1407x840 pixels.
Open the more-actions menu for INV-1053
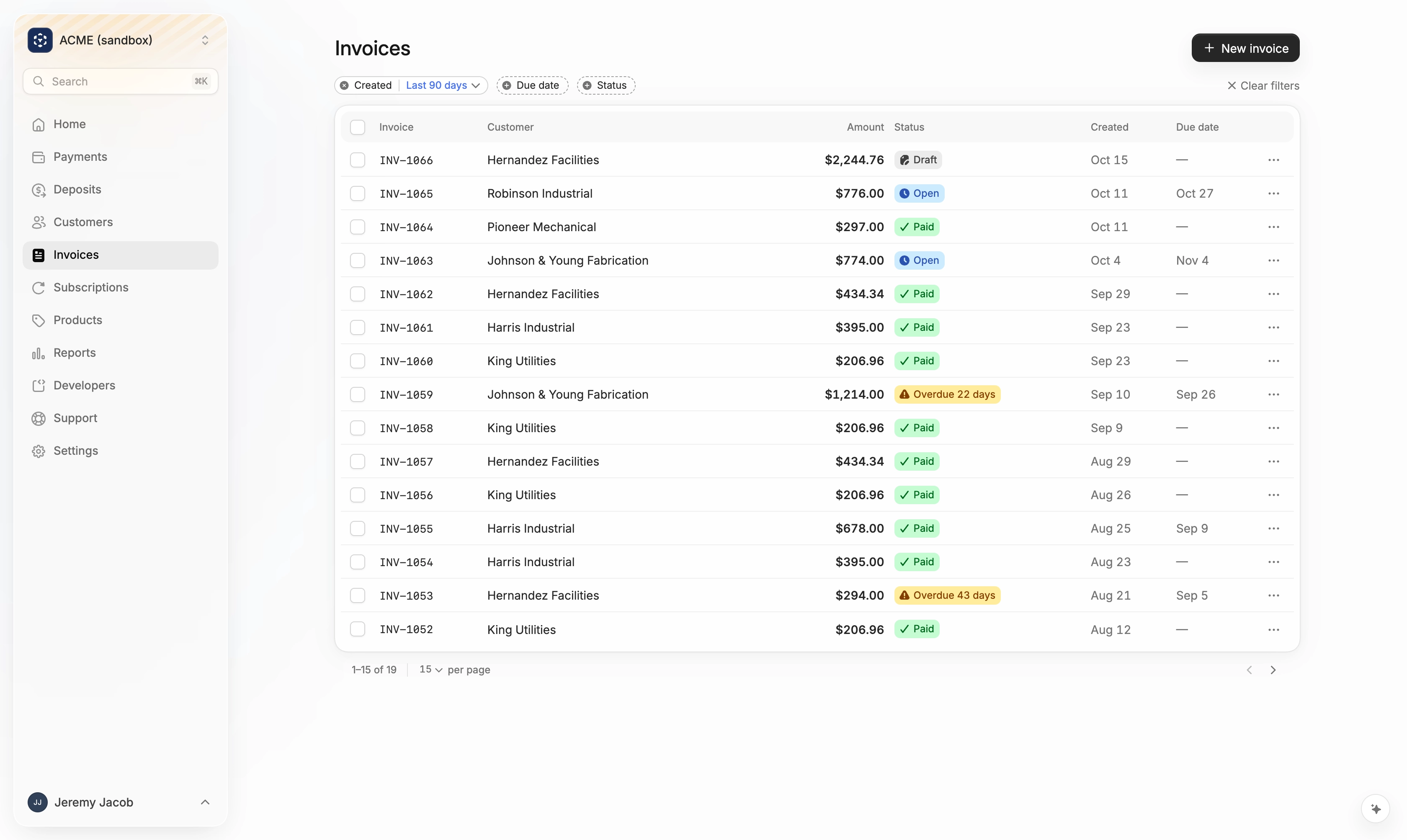pyautogui.click(x=1273, y=595)
